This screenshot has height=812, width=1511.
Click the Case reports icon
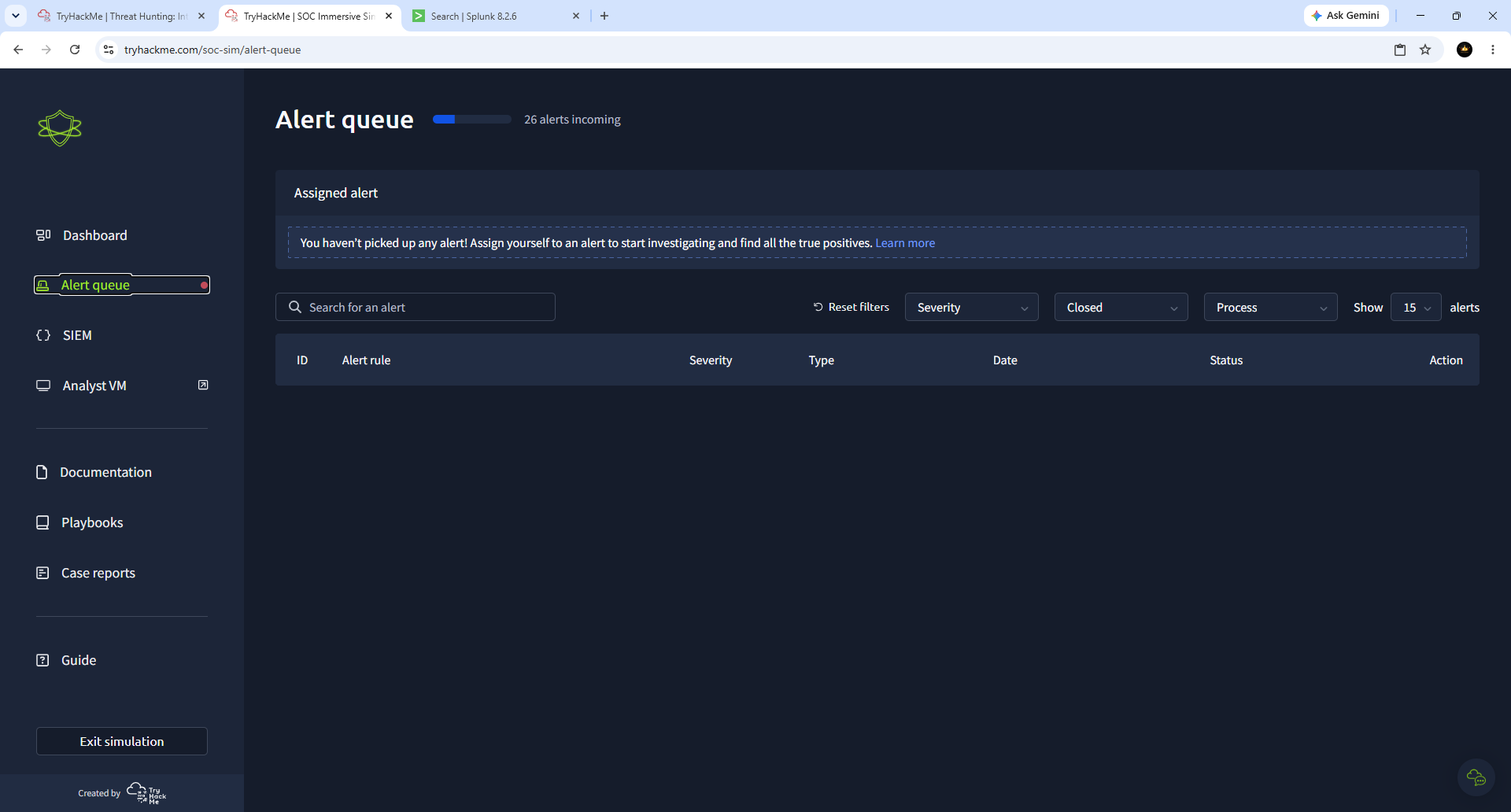coord(42,573)
